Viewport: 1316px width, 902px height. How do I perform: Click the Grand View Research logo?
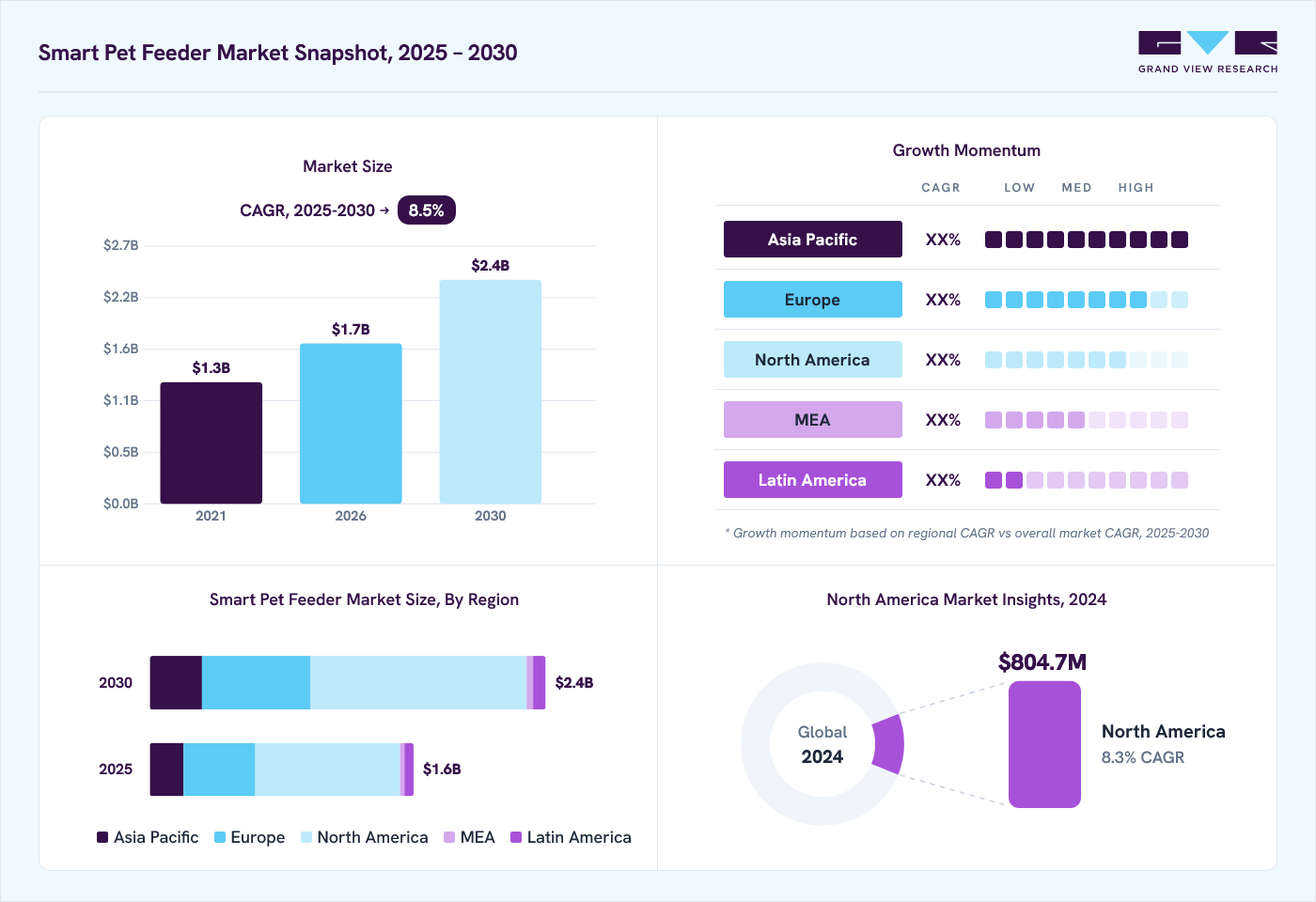[x=1208, y=53]
